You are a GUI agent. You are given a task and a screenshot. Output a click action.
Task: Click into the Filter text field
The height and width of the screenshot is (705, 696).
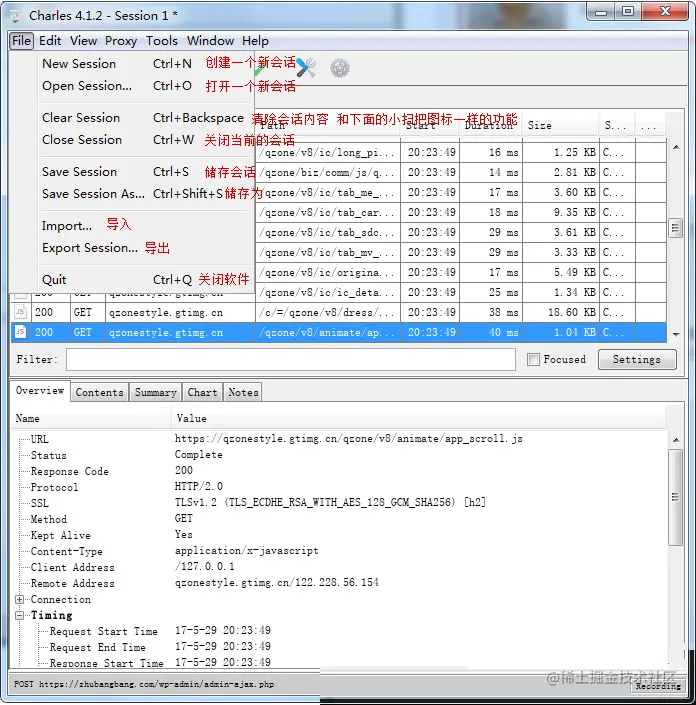290,360
